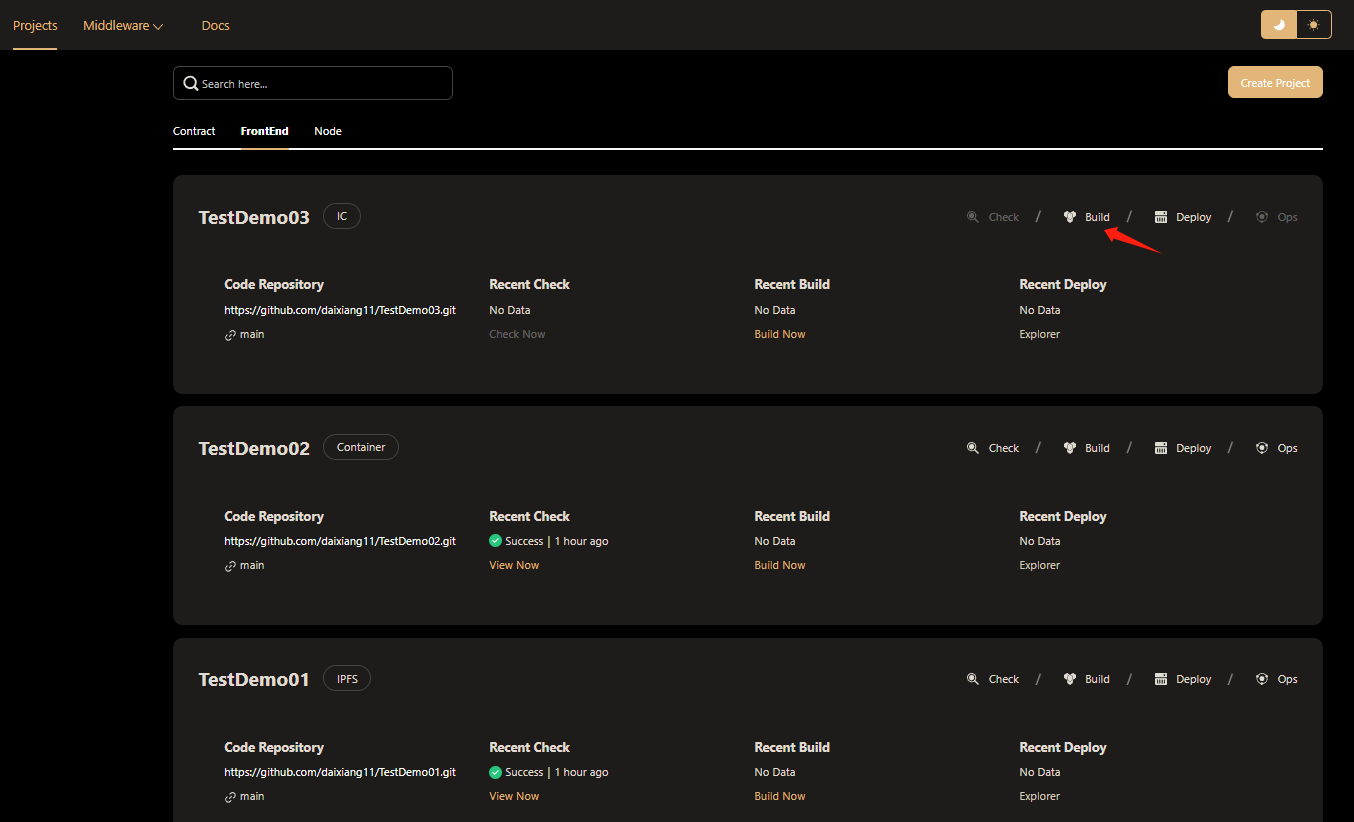Click Build Now link under TestDemo03
1354x822 pixels.
(x=780, y=334)
